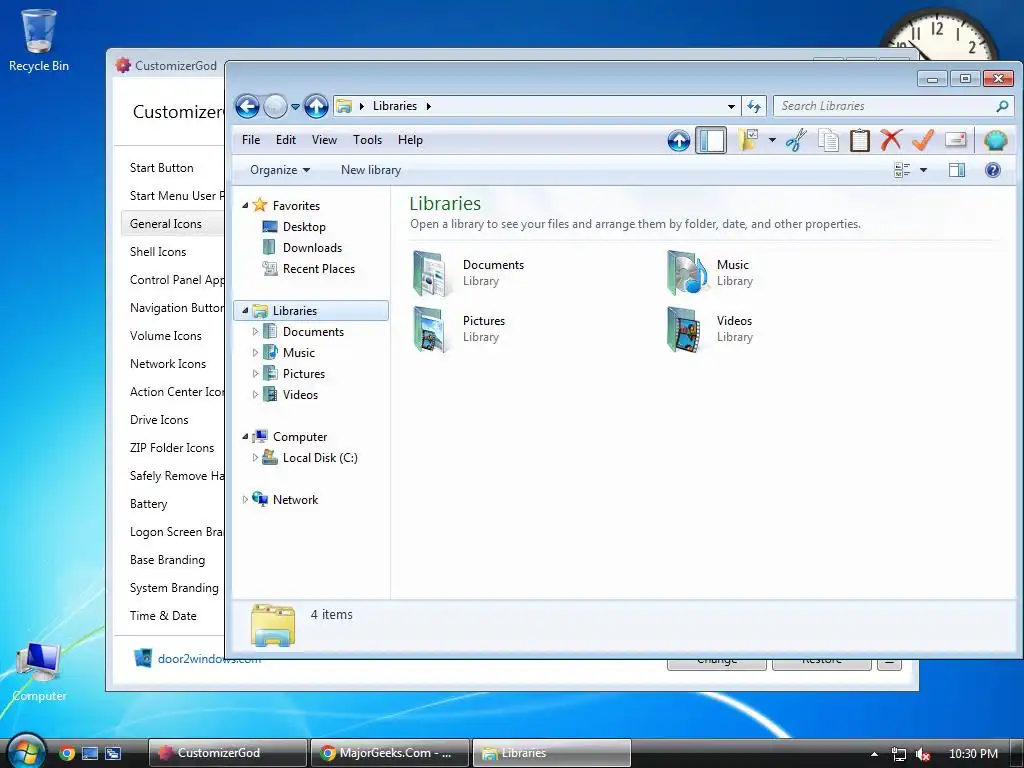Click the refresh arrows next to address bar
This screenshot has width=1024, height=768.
click(755, 106)
